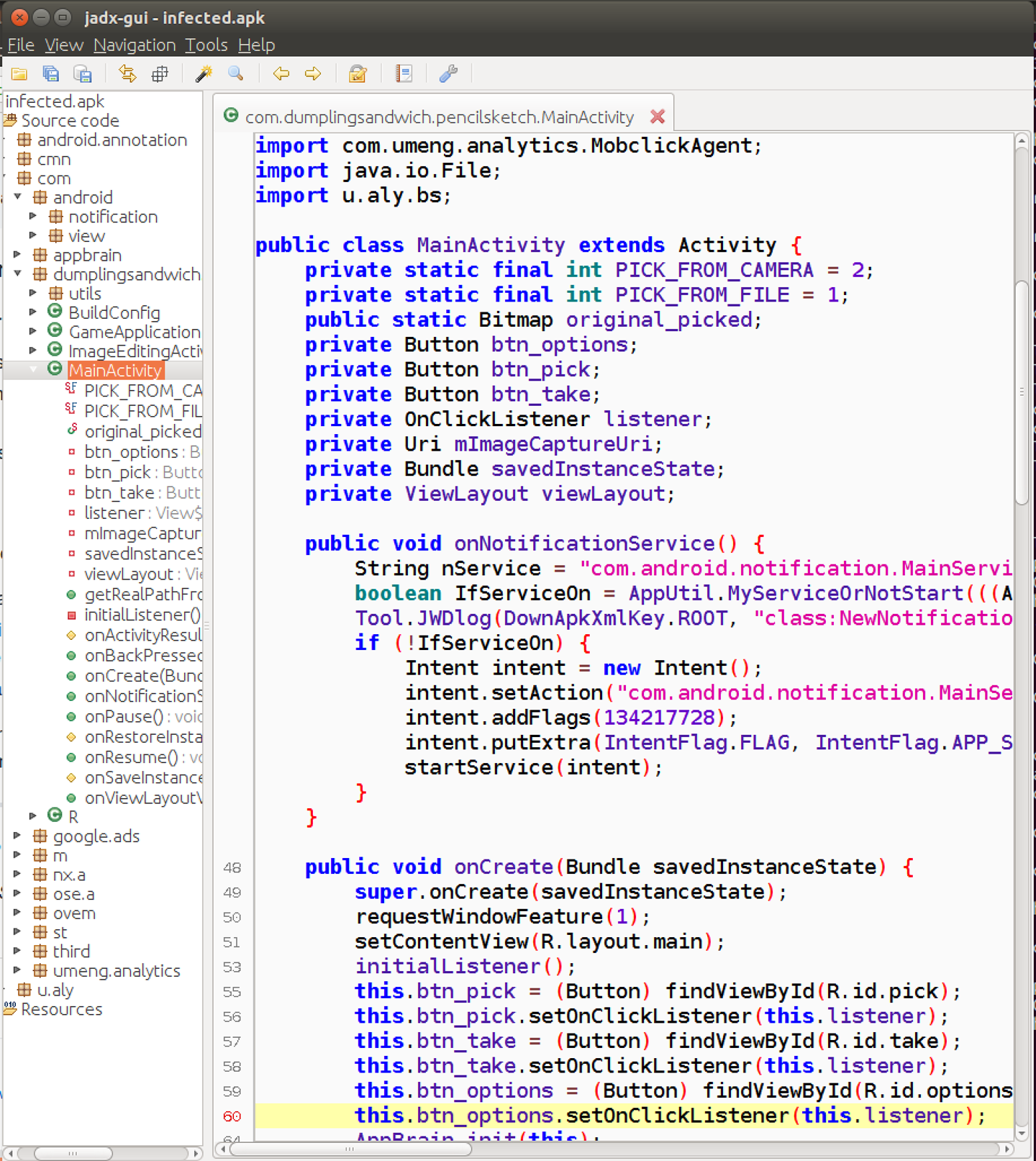The image size is (1036, 1161).
Task: Select the getRealPathFr method in tree
Action: point(142,595)
